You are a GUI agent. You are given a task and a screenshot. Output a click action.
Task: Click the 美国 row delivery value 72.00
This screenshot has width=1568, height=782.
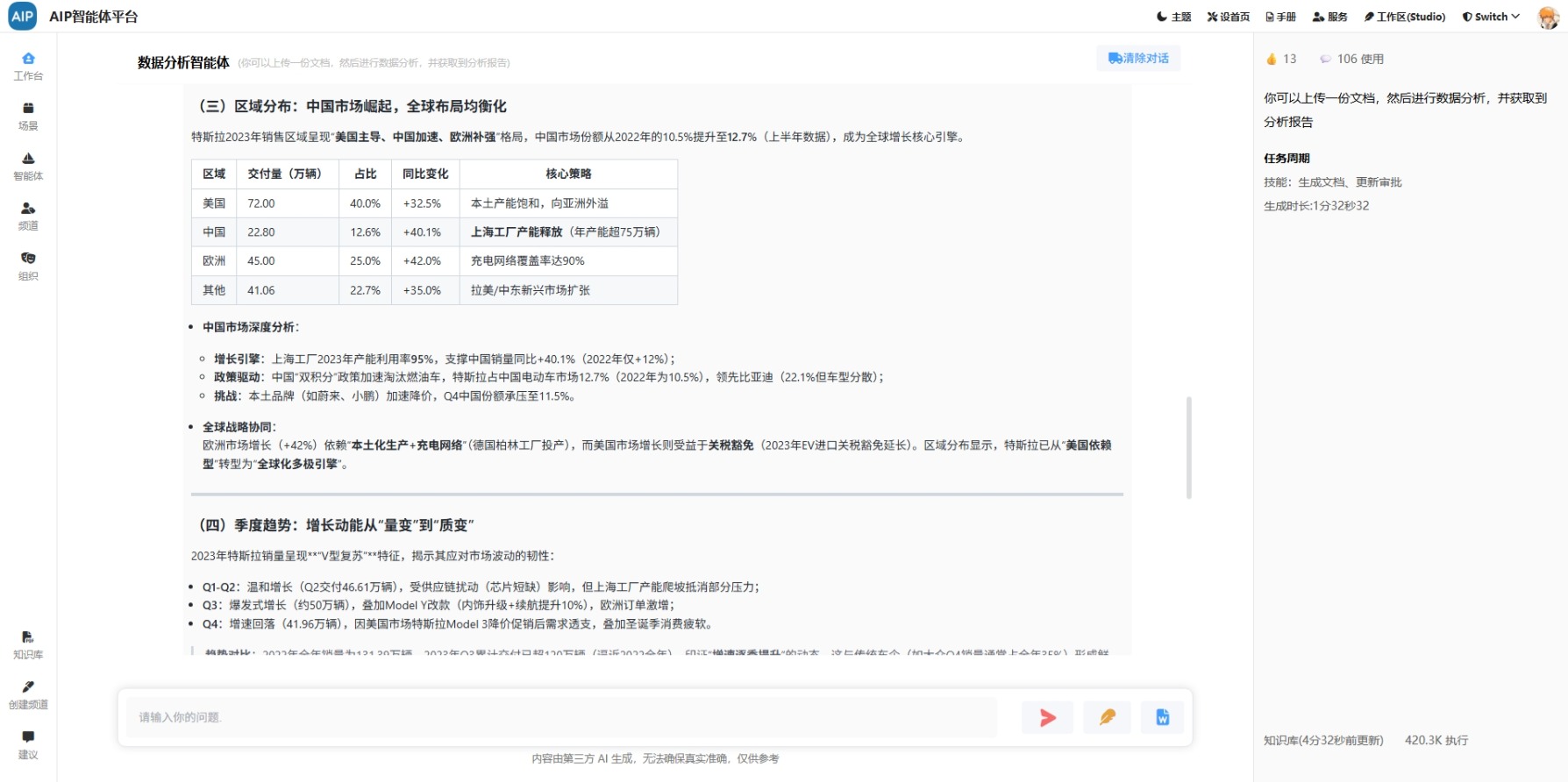tap(261, 203)
